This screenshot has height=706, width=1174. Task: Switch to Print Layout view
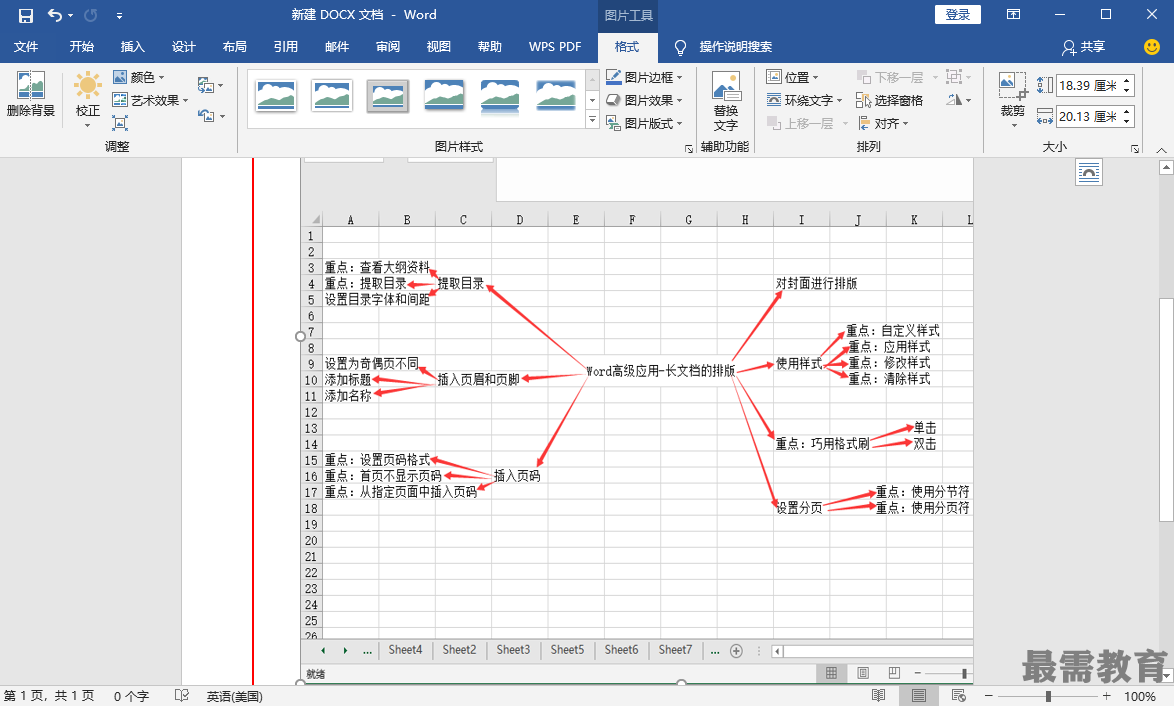pos(919,696)
